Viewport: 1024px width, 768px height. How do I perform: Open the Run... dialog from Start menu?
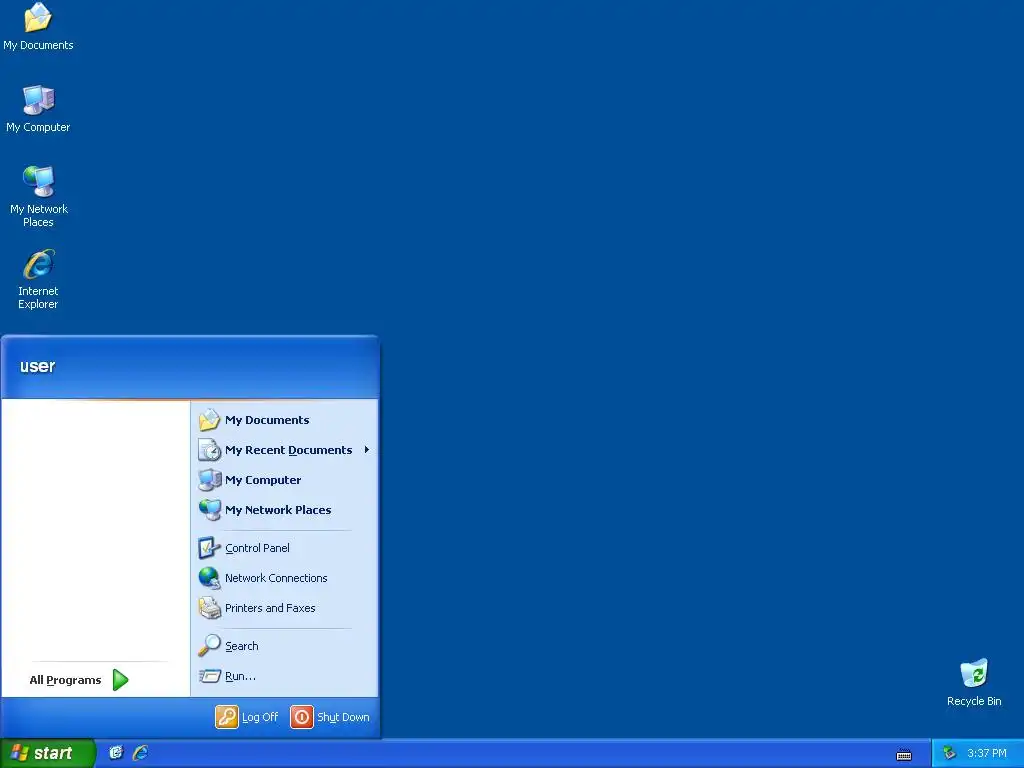[x=284, y=676]
